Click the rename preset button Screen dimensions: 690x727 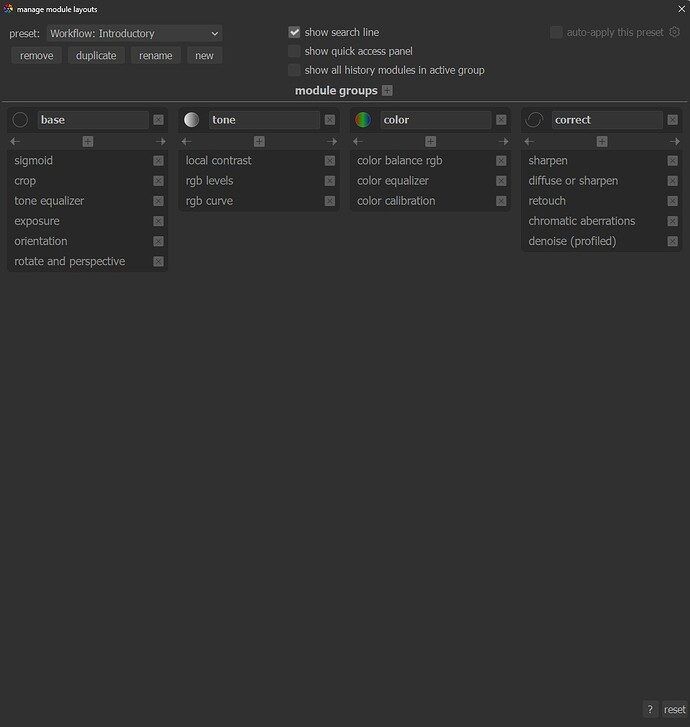coord(155,56)
